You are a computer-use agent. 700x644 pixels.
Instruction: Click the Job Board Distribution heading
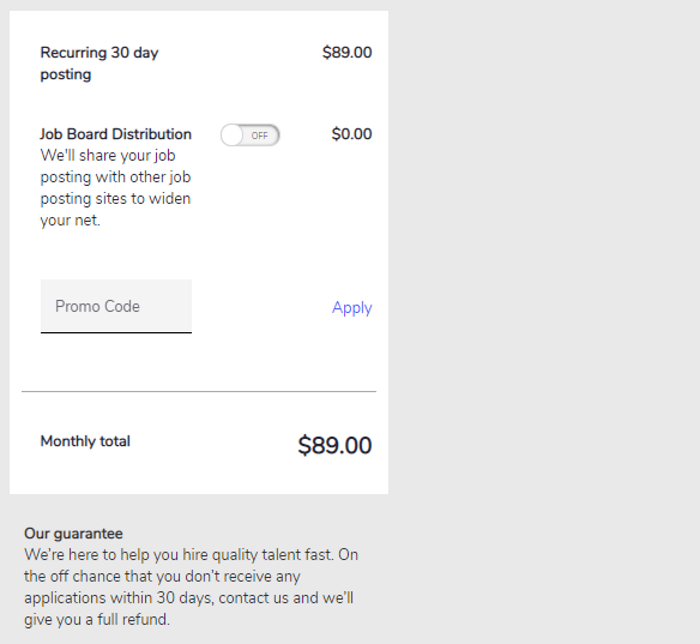coord(116,134)
